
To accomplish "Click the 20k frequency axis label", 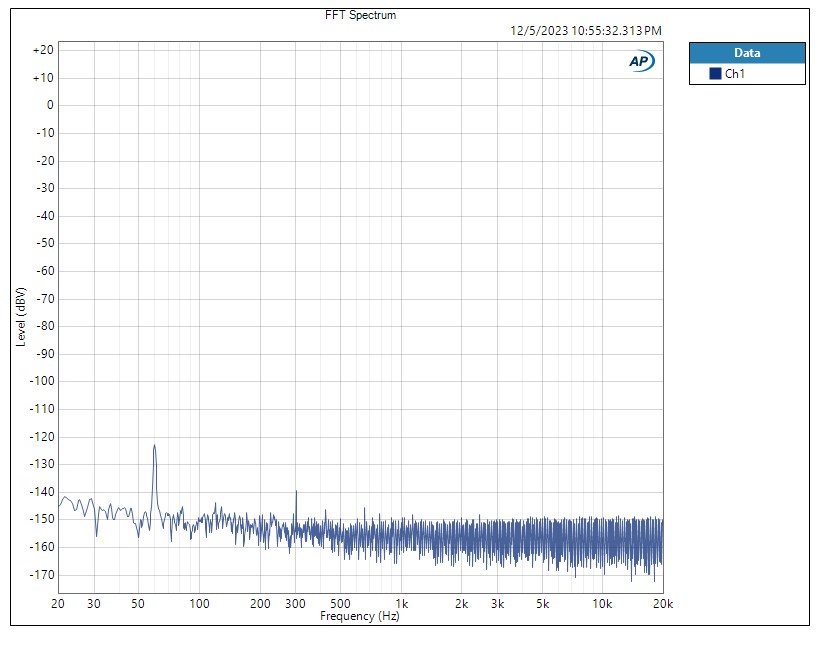I will point(663,604).
